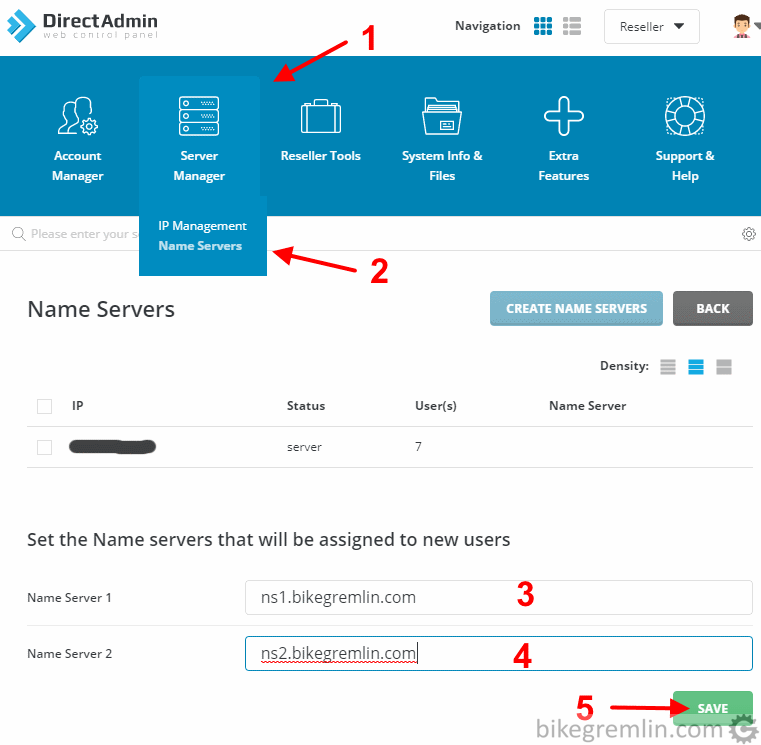Open the Extra Features section
761x745 pixels.
coord(563,139)
